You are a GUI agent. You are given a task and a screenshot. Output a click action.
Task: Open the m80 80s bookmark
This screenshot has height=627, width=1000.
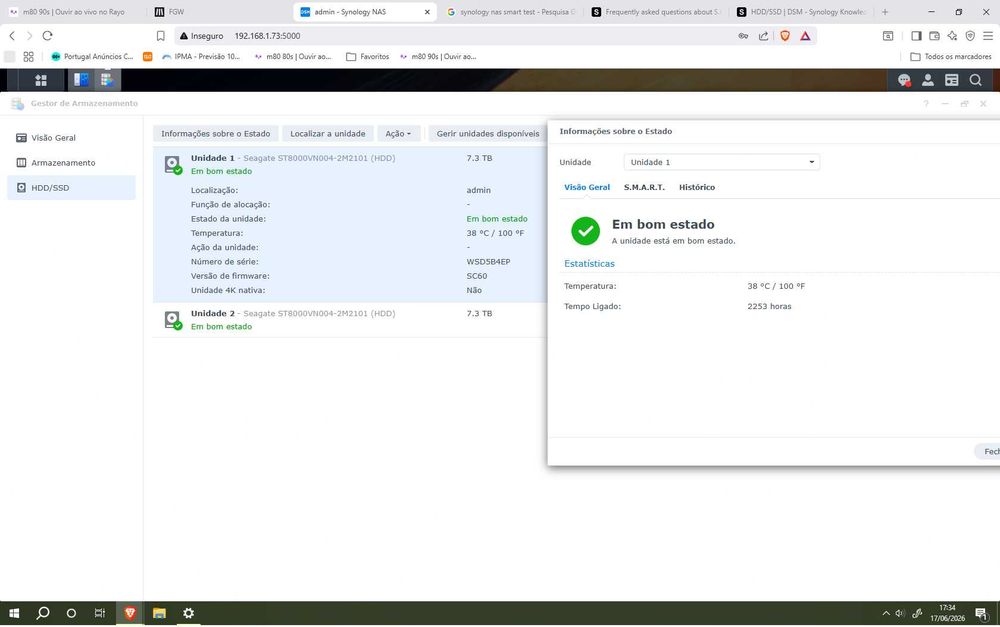click(x=293, y=56)
